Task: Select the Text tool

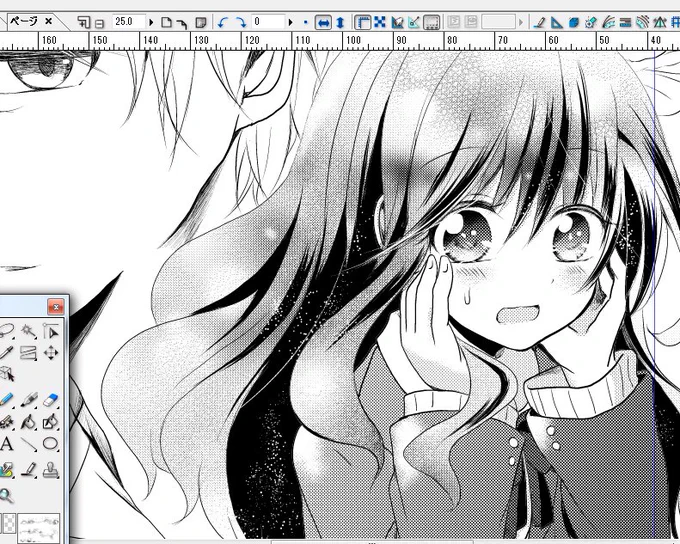Action: (x=6, y=444)
